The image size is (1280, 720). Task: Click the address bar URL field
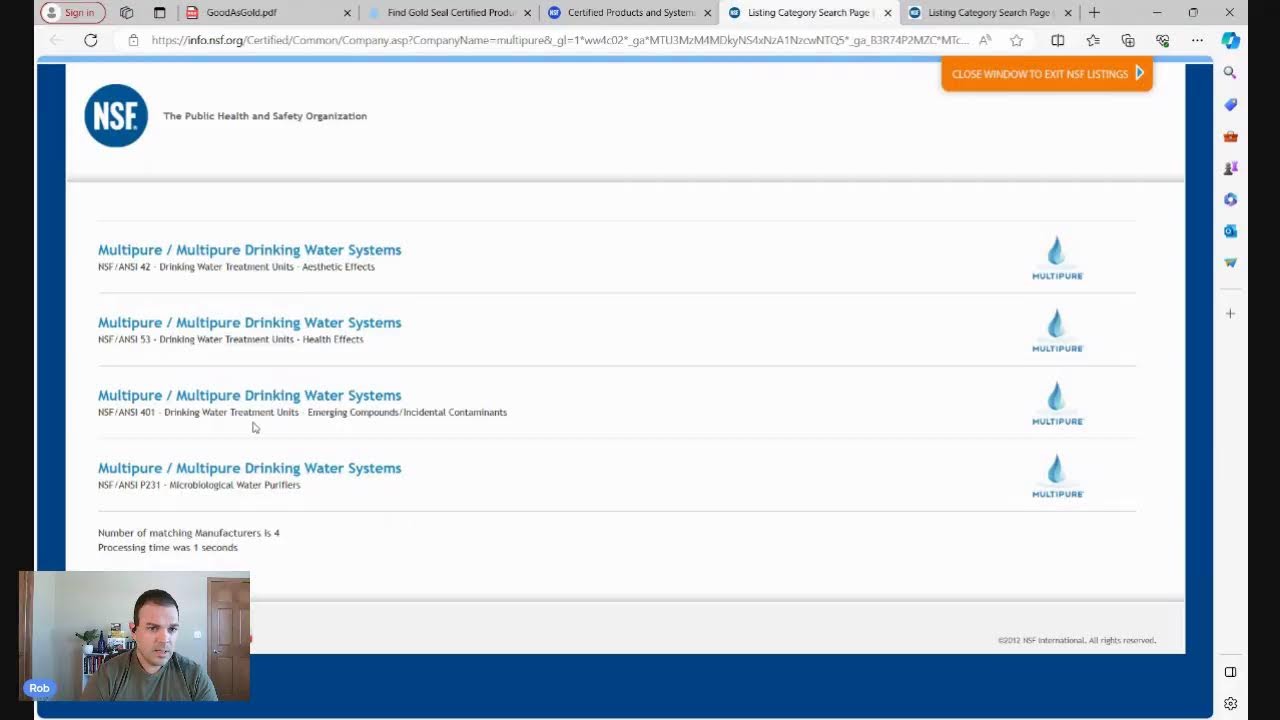point(560,40)
